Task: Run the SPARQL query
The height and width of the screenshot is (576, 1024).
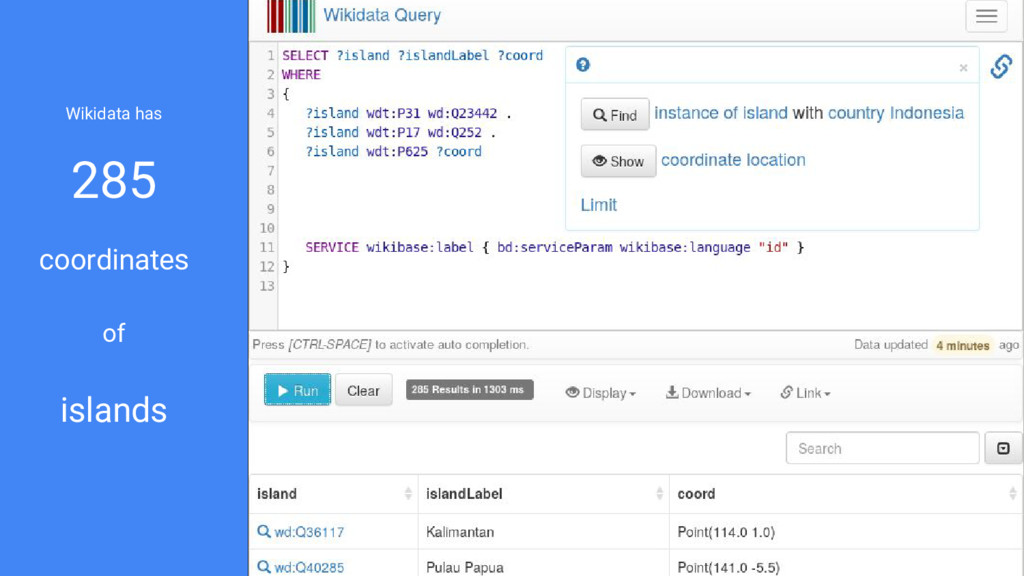Action: 297,390
